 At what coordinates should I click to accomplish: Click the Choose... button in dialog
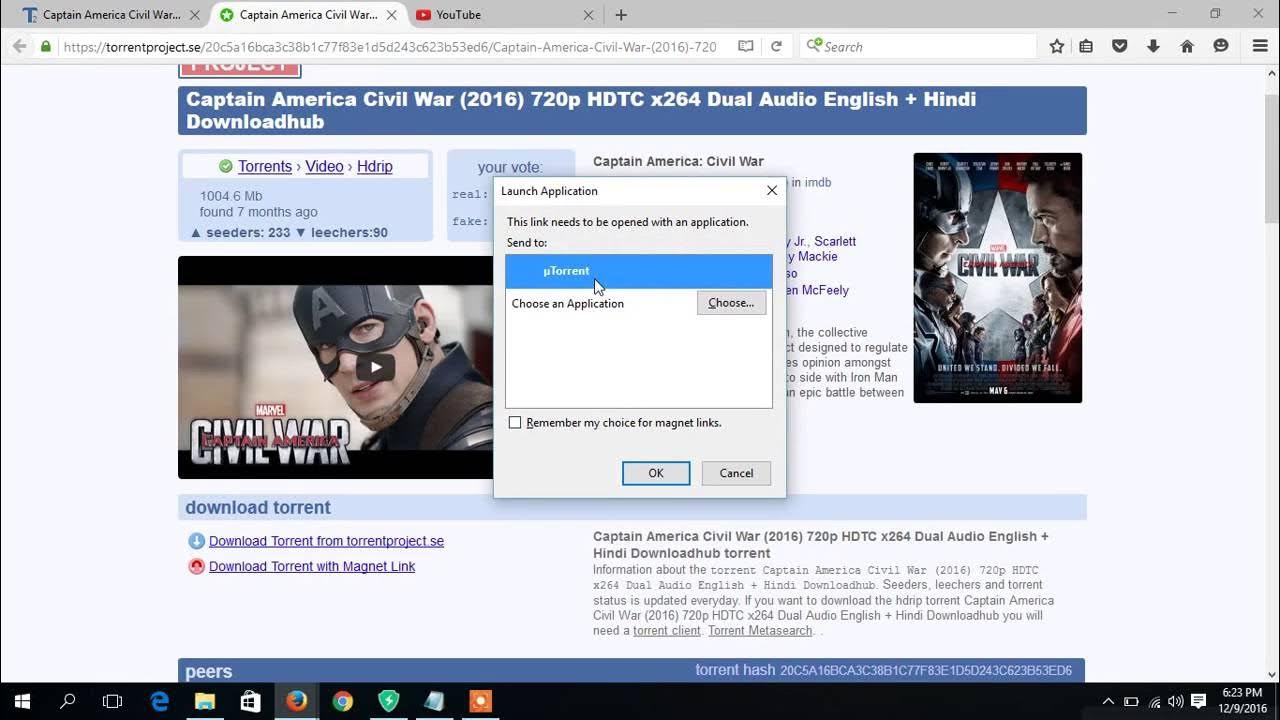click(731, 303)
